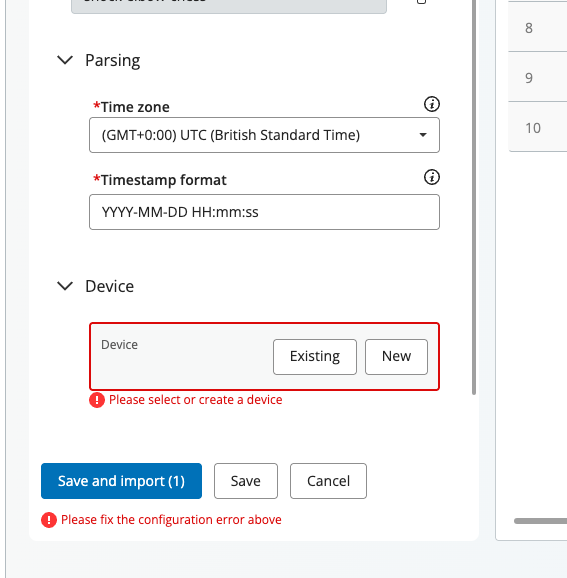Click the Device label inside red box
The height and width of the screenshot is (578, 567).
[119, 345]
